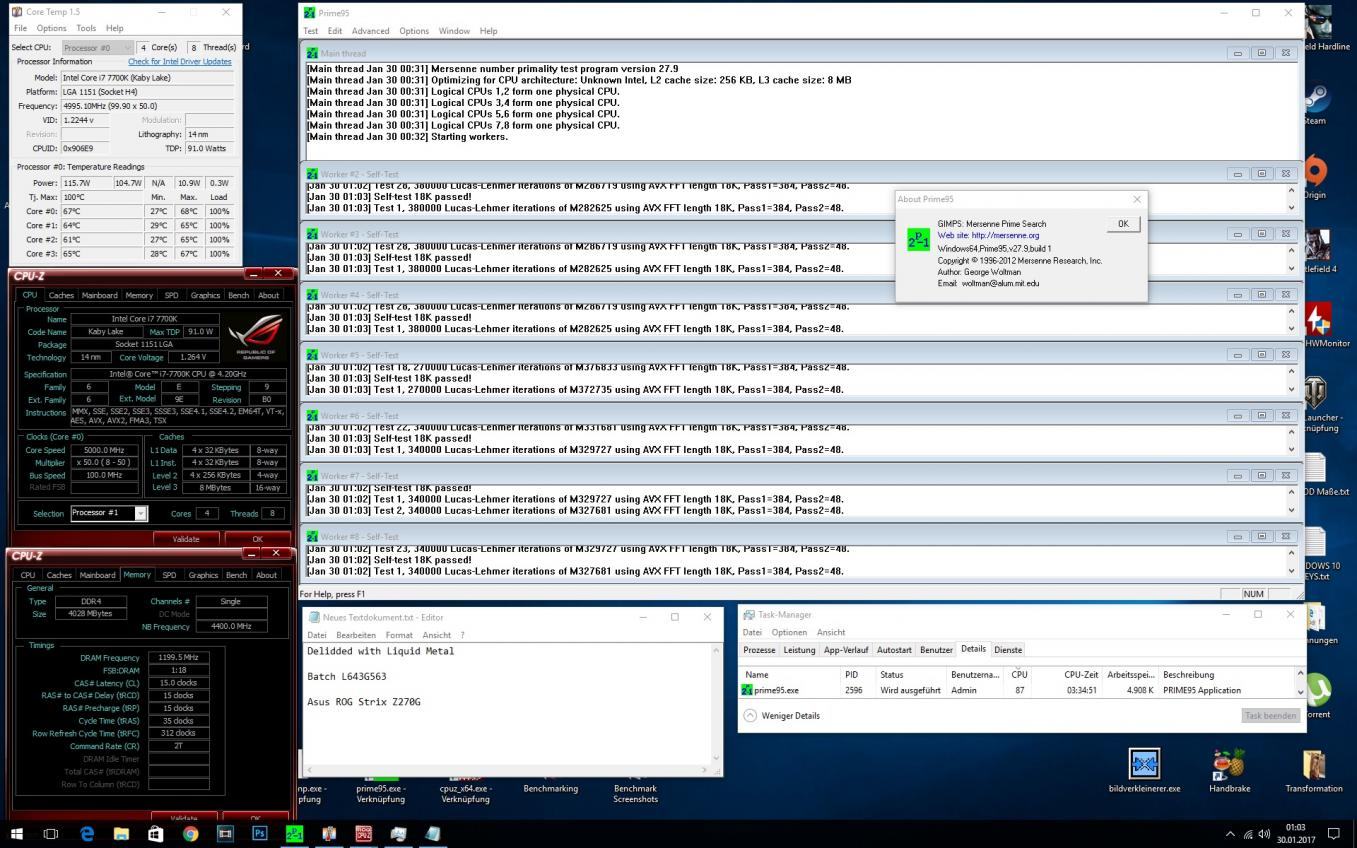Image resolution: width=1357 pixels, height=848 pixels.
Task: Sort Task-Manager details by CPU-Zeit column
Action: pyautogui.click(x=1081, y=674)
